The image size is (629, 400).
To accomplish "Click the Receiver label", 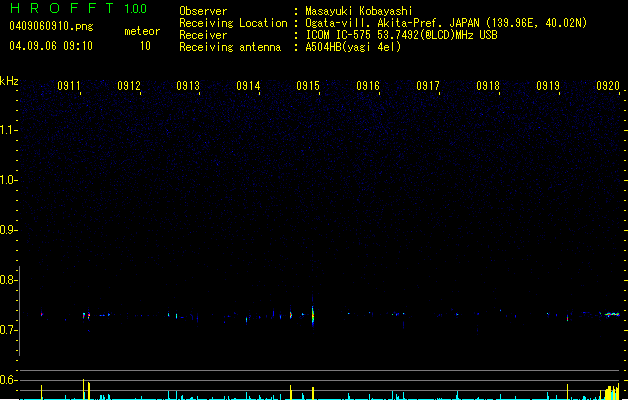I will point(203,35).
